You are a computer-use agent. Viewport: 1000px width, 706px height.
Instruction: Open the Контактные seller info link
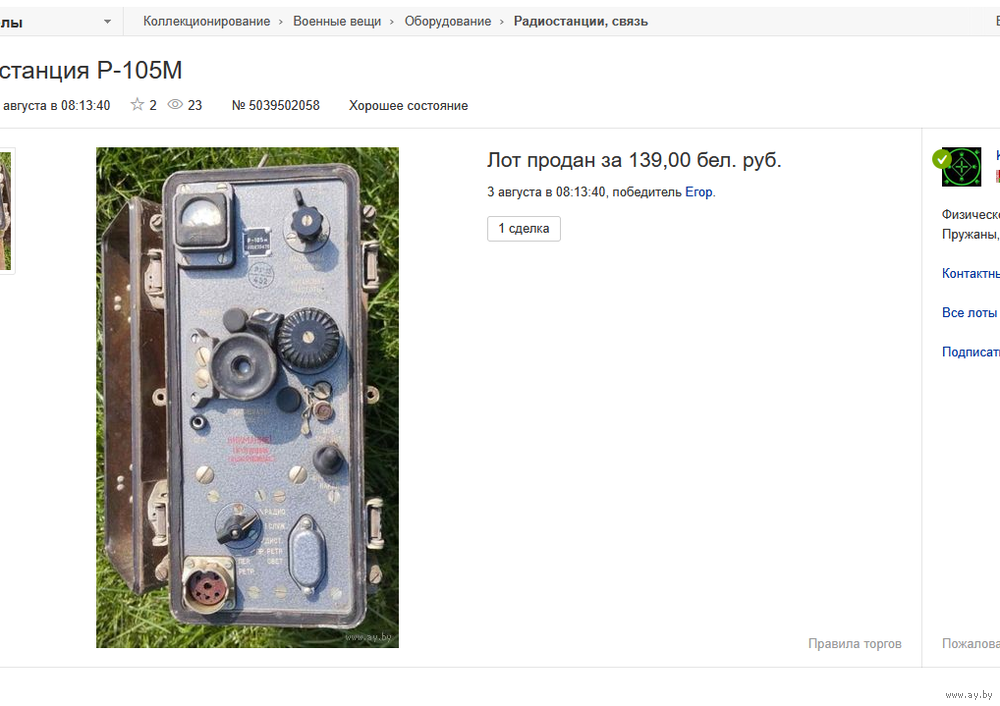(x=971, y=274)
